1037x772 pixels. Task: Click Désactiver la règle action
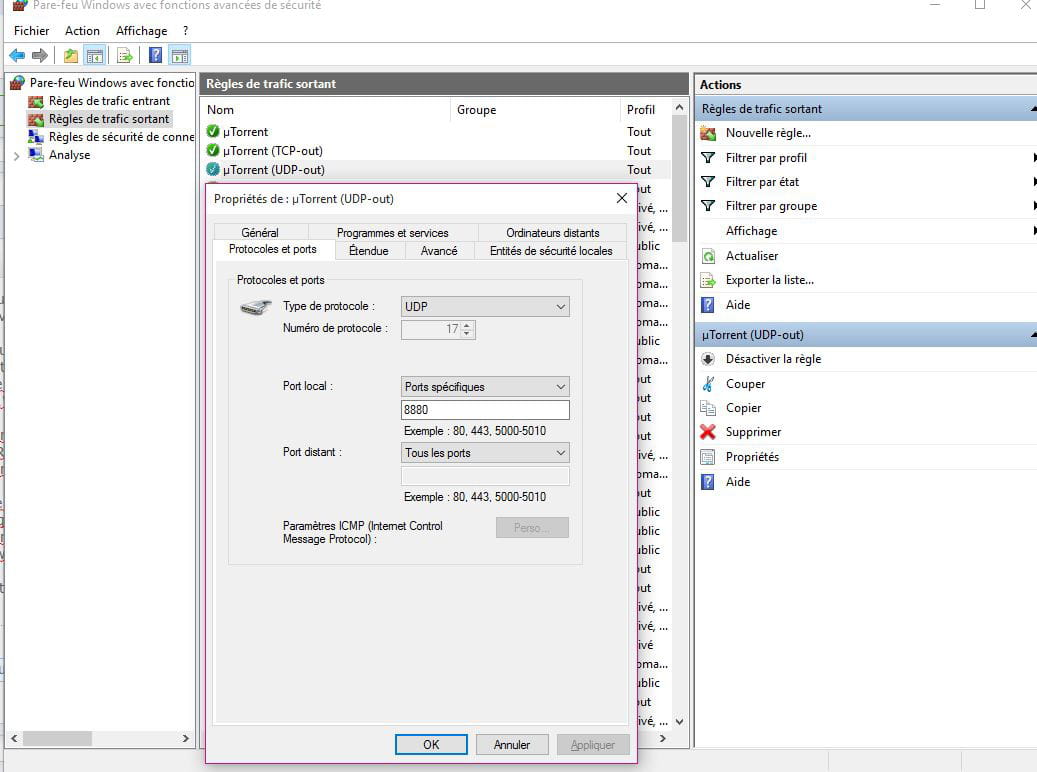(x=773, y=359)
